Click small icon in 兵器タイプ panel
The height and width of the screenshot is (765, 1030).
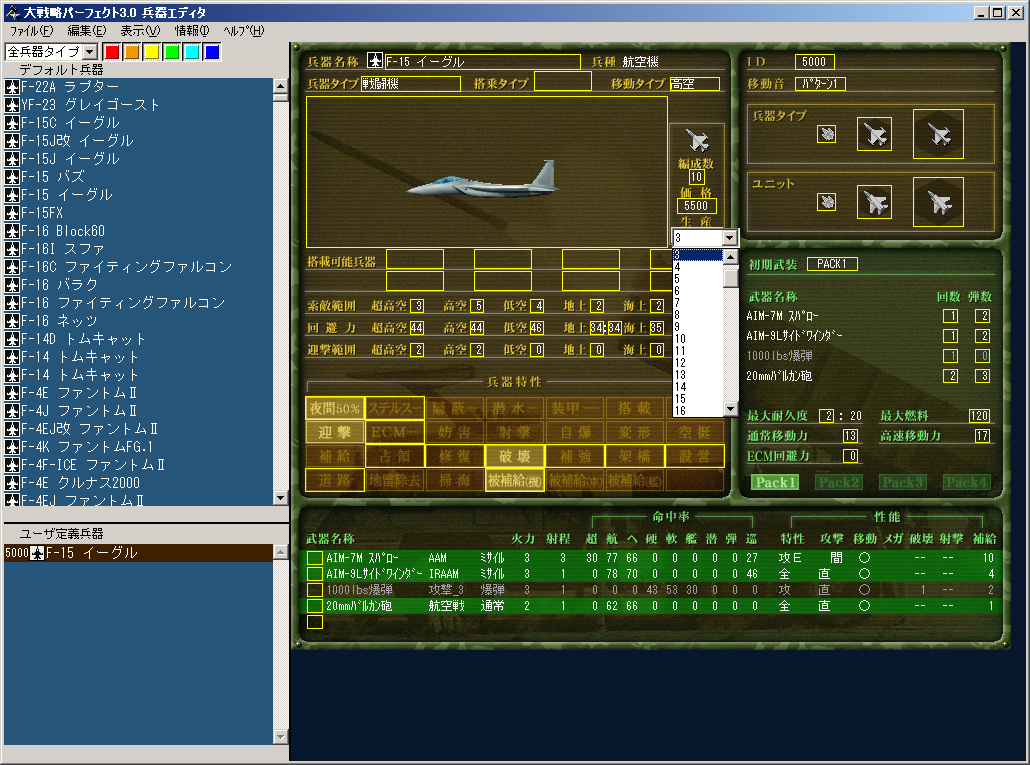[x=826, y=134]
